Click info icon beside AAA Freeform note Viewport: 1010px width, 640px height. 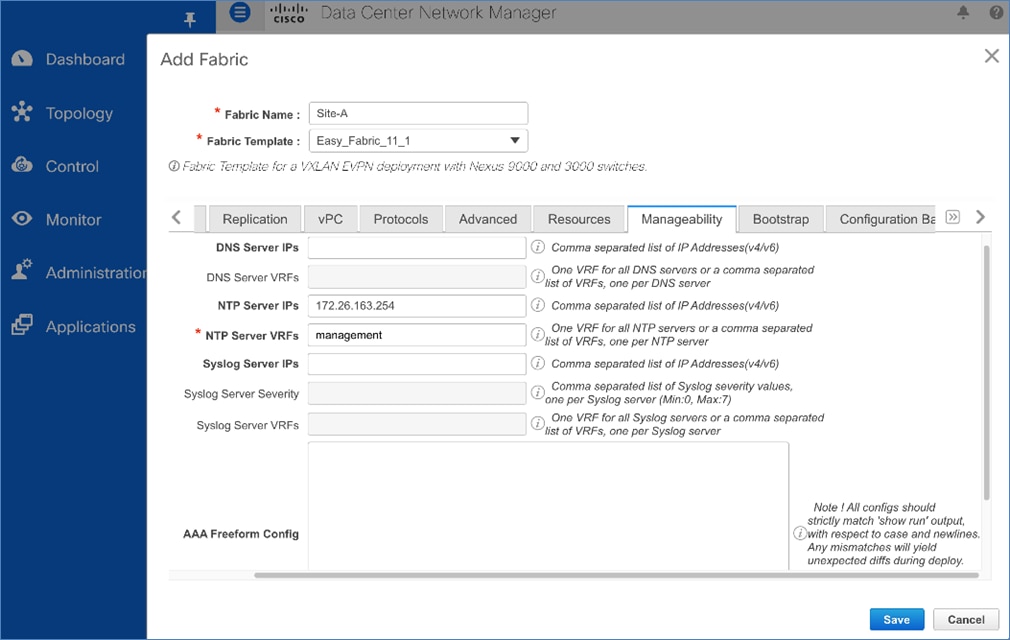(x=799, y=533)
